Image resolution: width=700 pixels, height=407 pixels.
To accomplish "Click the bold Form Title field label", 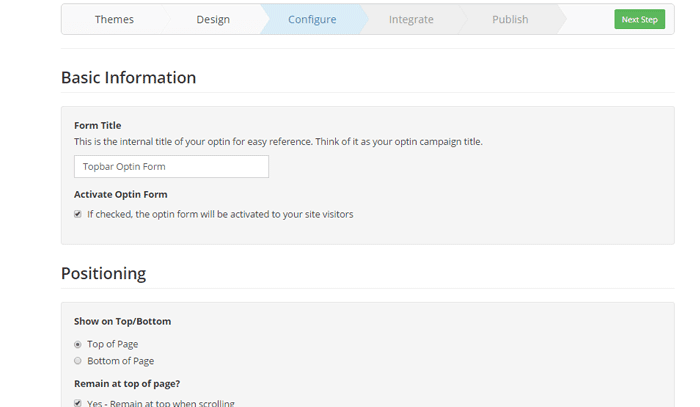I will [97, 125].
